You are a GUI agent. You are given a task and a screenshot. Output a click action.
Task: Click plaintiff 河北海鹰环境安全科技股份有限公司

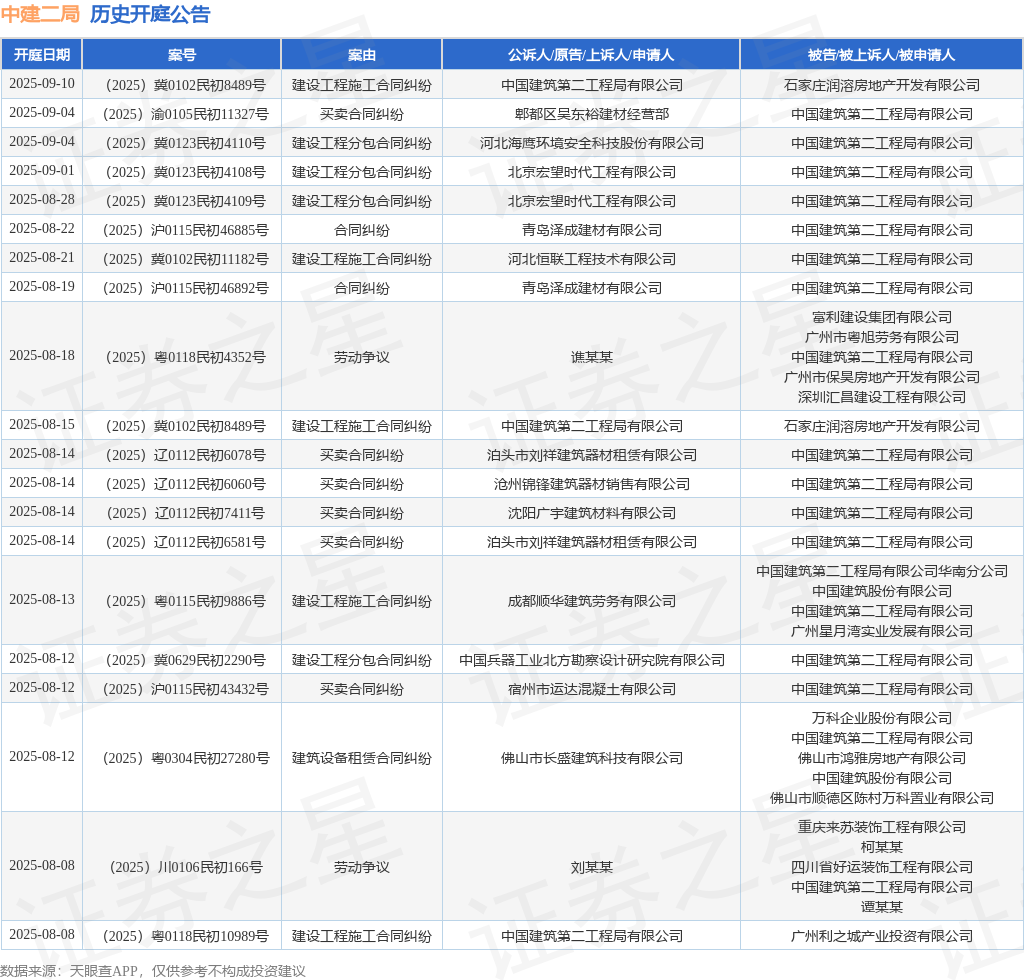(x=592, y=143)
